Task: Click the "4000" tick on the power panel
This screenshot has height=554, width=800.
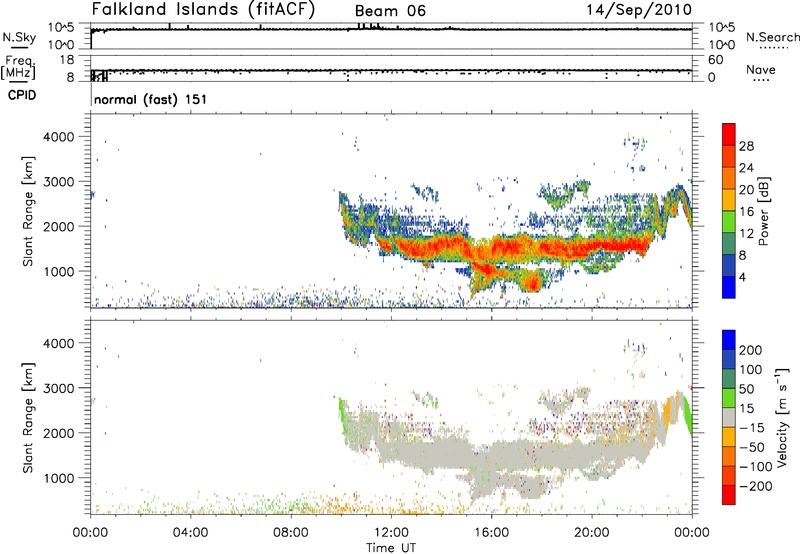Action: [59, 137]
